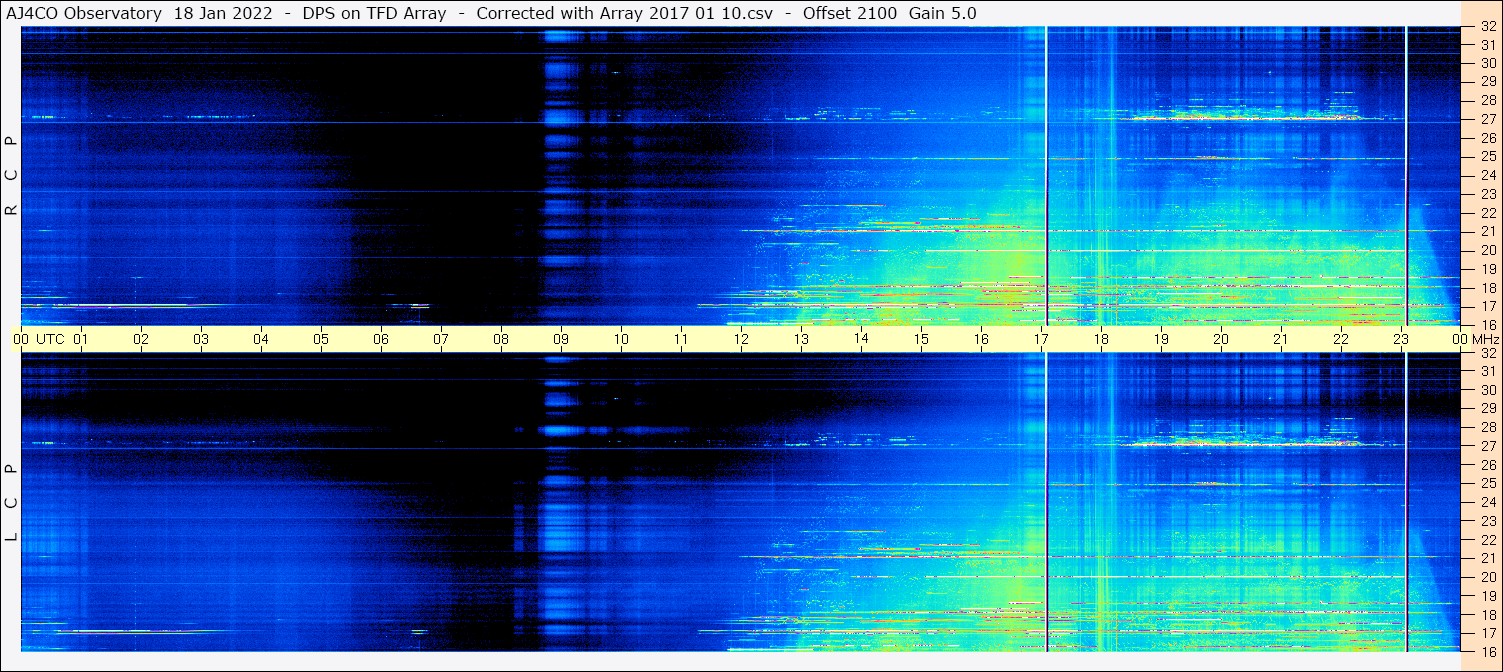This screenshot has height=672, width=1503.
Task: Click the white vertical marker near 17 UTC in RCP panel
Action: click(x=1046, y=176)
